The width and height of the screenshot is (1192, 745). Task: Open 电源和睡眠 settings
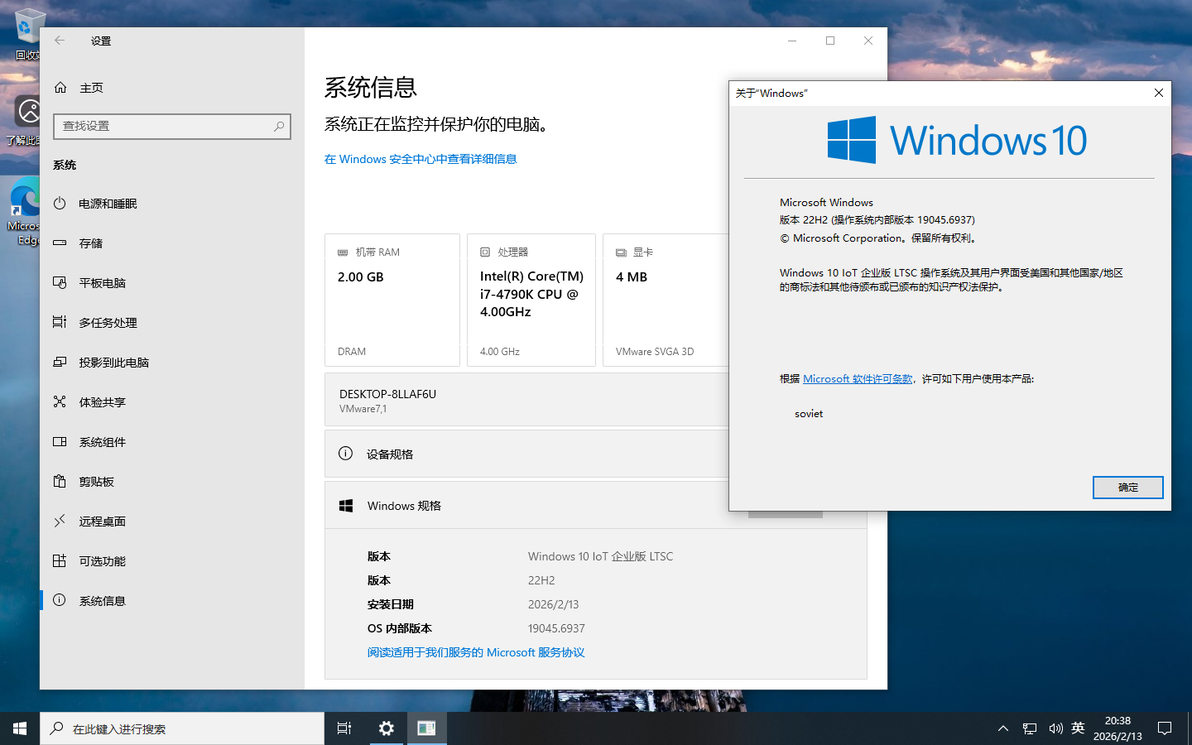point(172,204)
